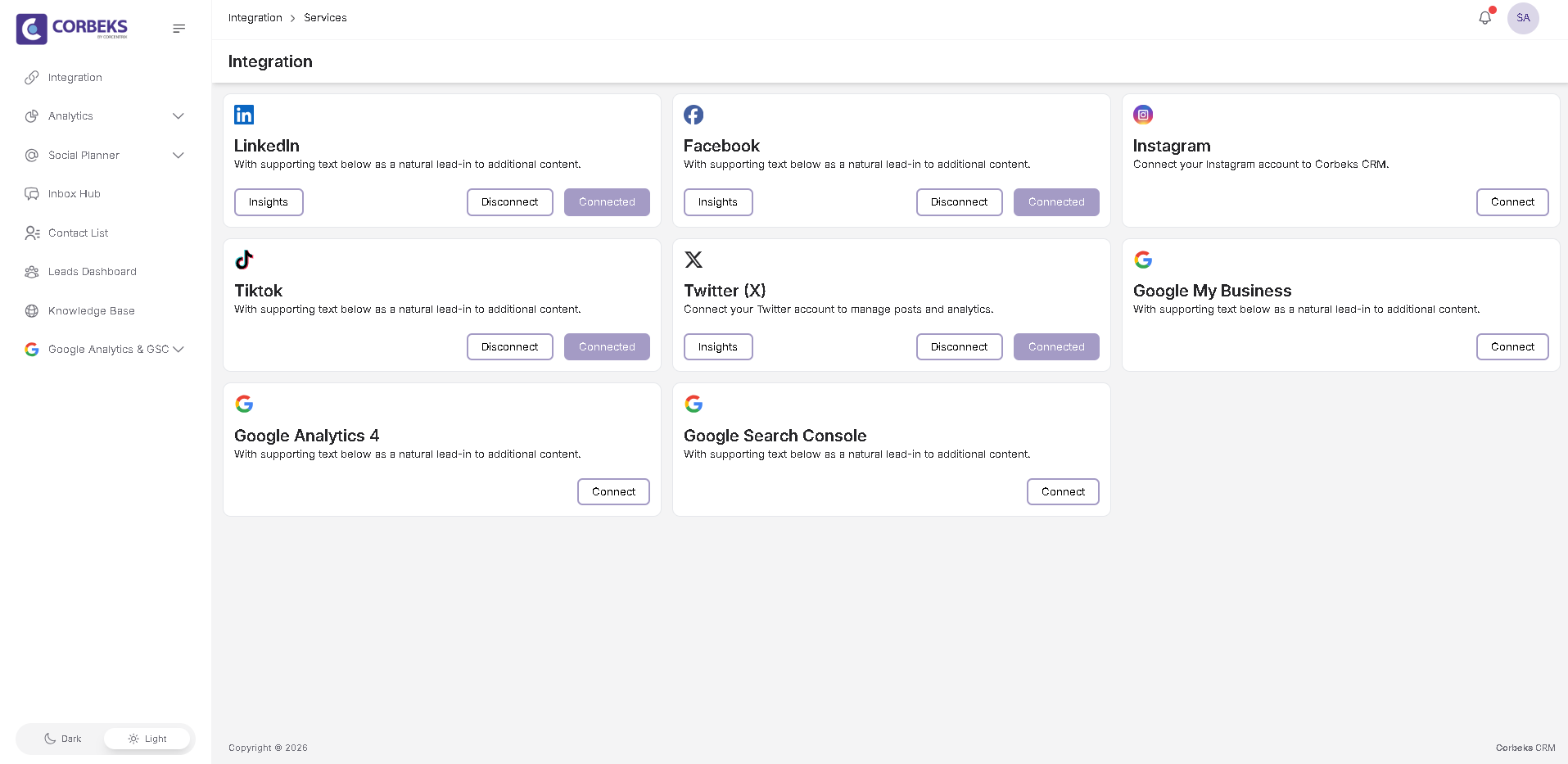Click the Google Search Console logo icon
Screen dimensions: 1568x764
point(694,404)
